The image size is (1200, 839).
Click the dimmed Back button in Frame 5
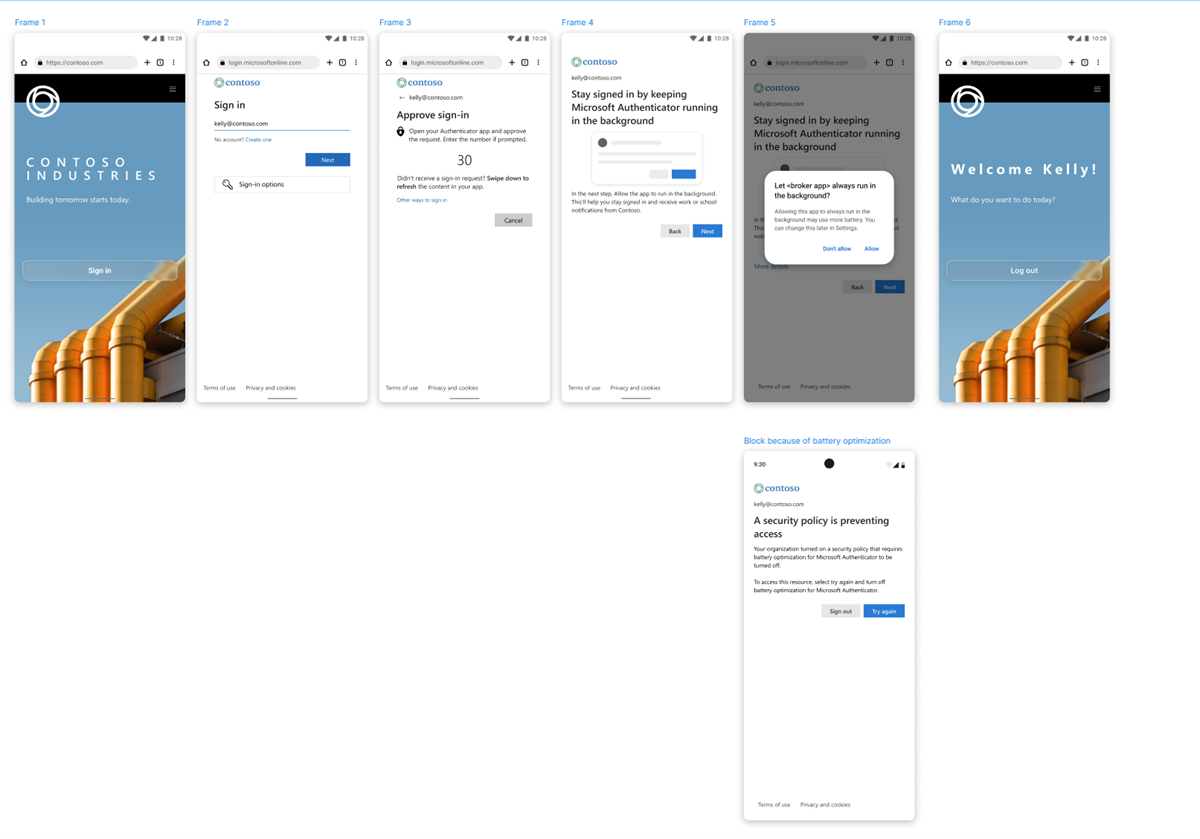click(857, 287)
